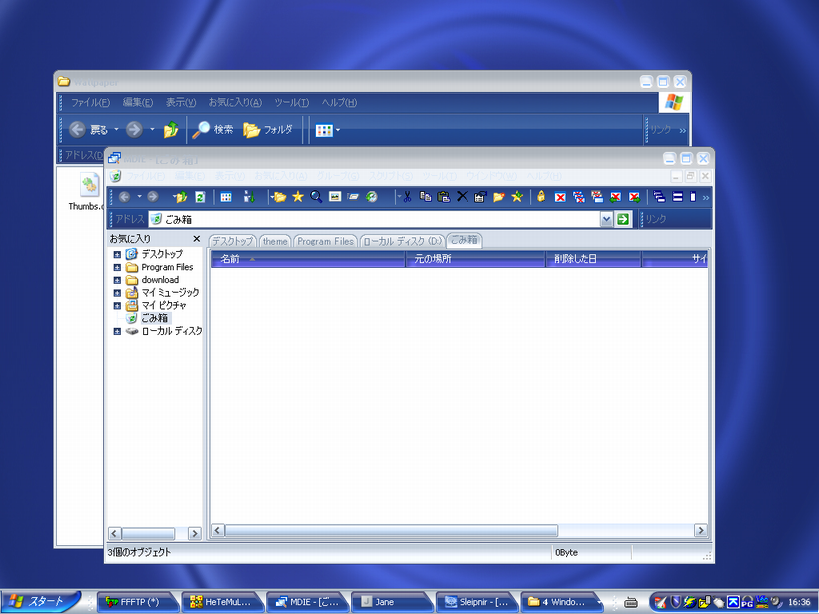Click the green Refresh icon in MDIE
819x614 pixels.
click(200, 197)
